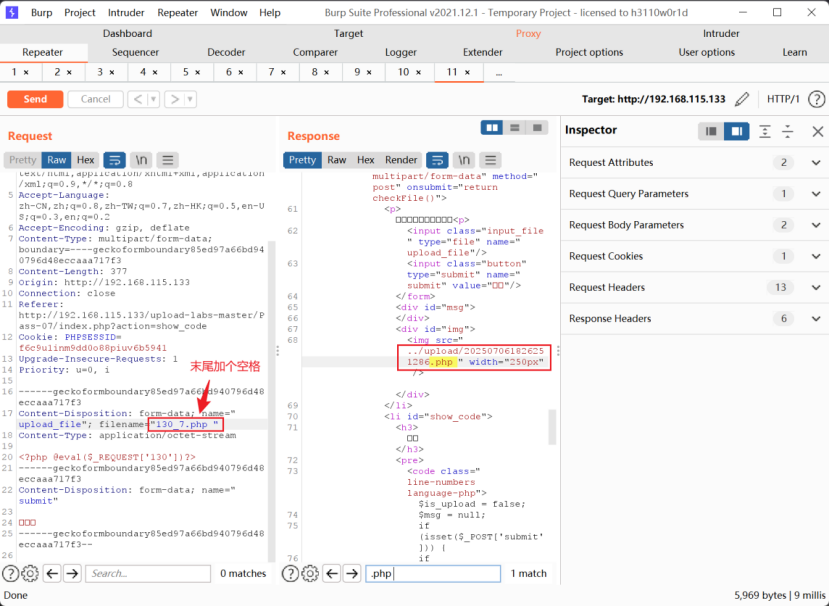
Task: Switch to the Decoder tab
Action: (x=226, y=52)
